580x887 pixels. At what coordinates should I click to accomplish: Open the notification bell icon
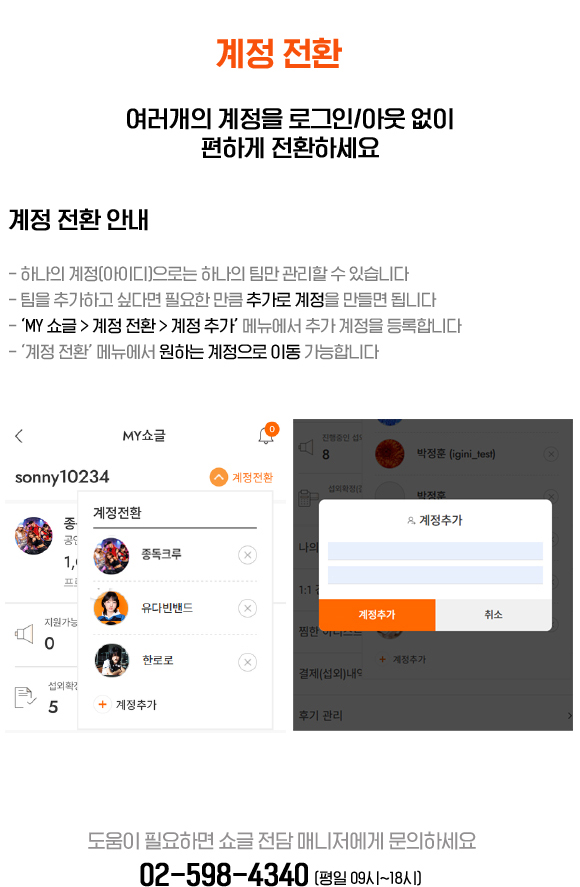(267, 434)
